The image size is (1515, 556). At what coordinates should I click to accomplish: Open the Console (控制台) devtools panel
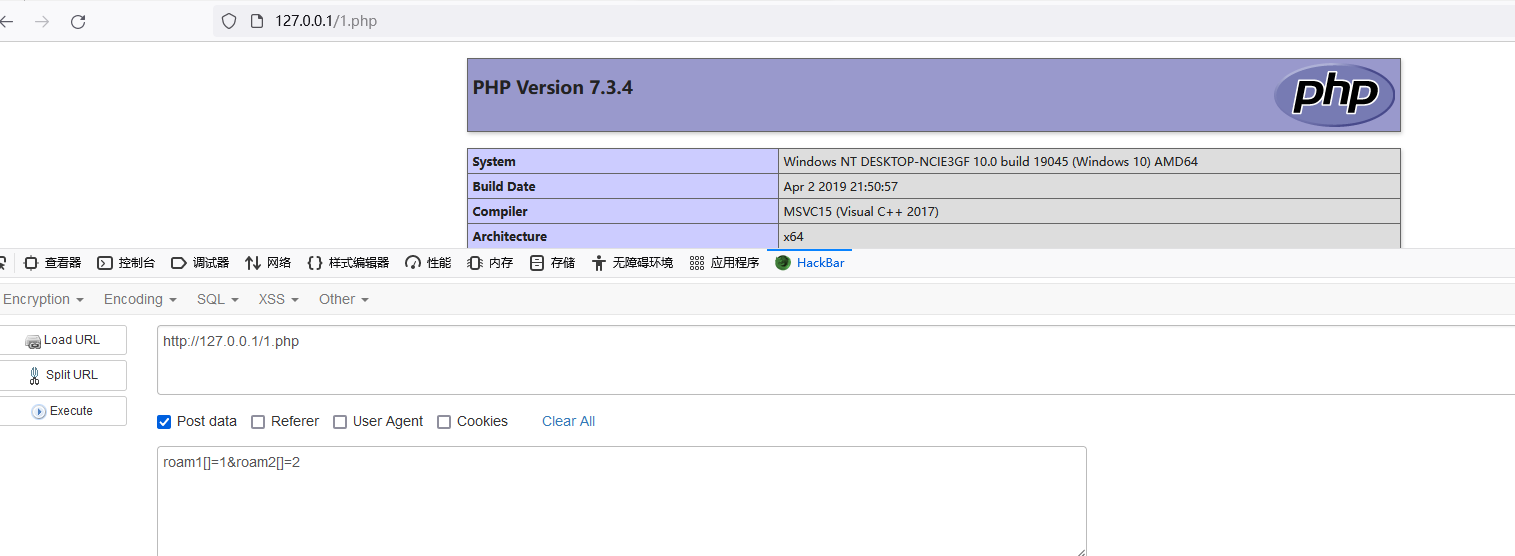coord(126,263)
